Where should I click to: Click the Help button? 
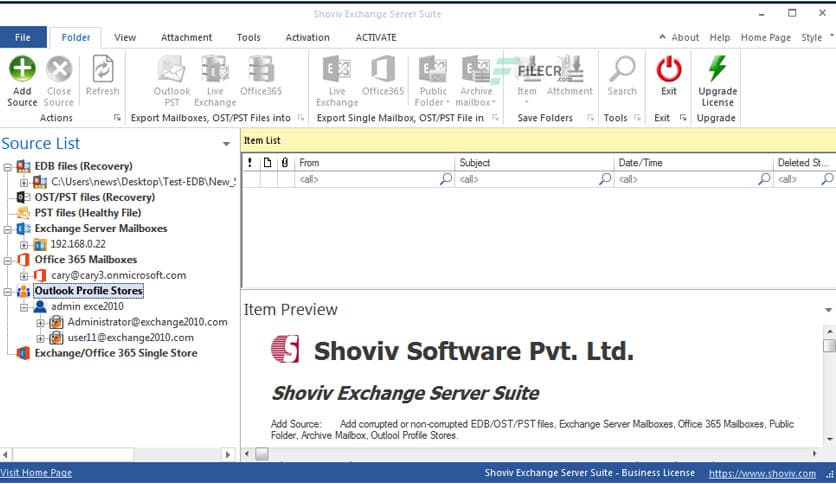[x=719, y=37]
